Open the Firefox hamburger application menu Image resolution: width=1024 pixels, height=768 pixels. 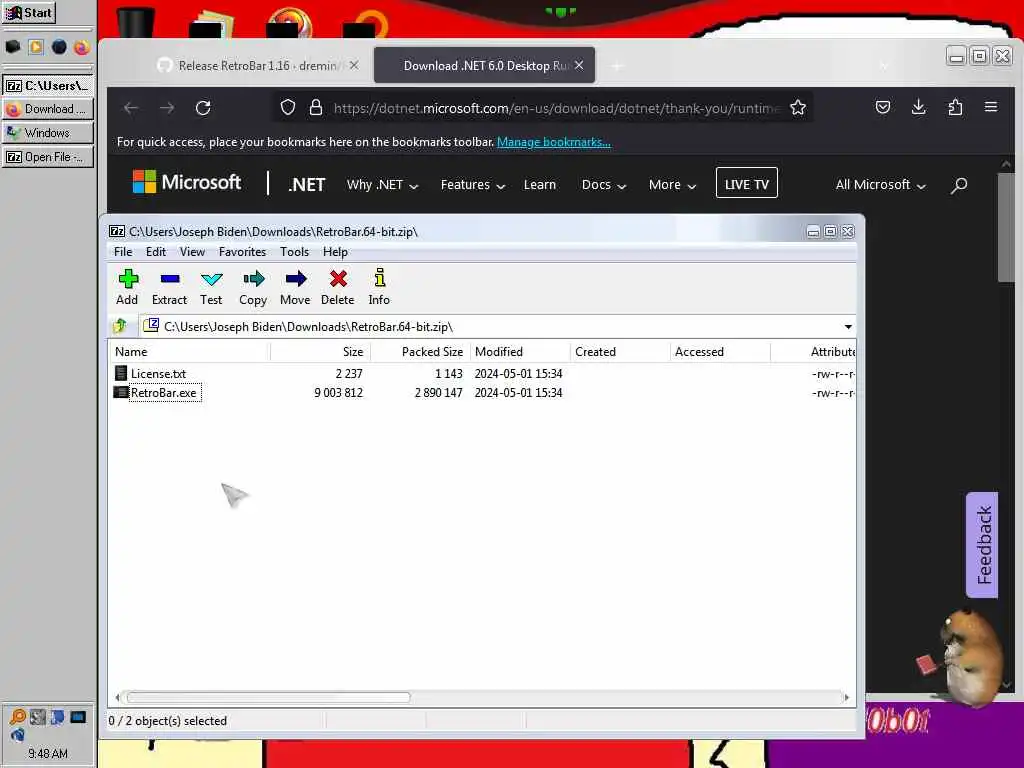[x=991, y=108]
